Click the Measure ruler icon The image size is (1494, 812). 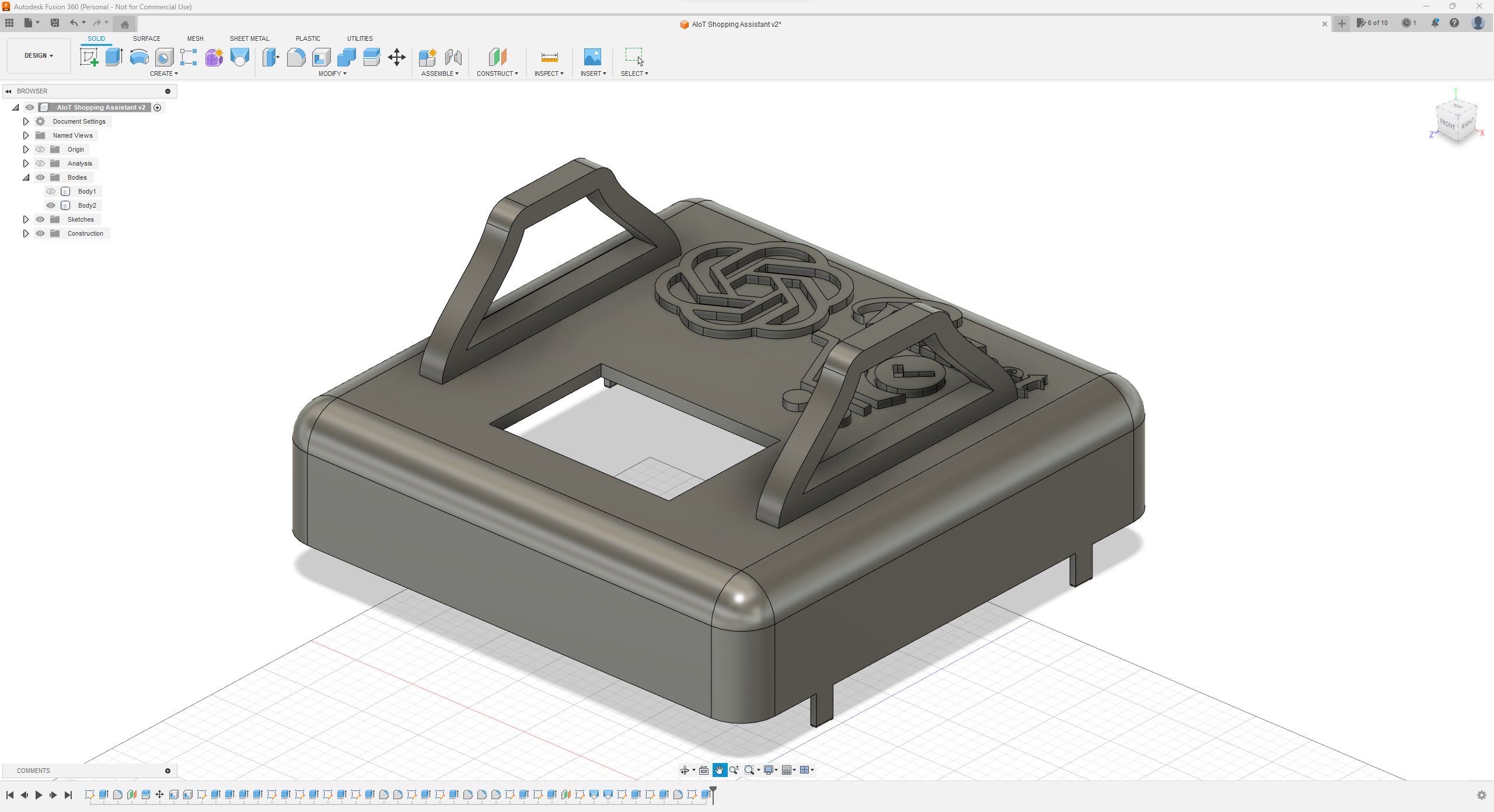click(549, 57)
